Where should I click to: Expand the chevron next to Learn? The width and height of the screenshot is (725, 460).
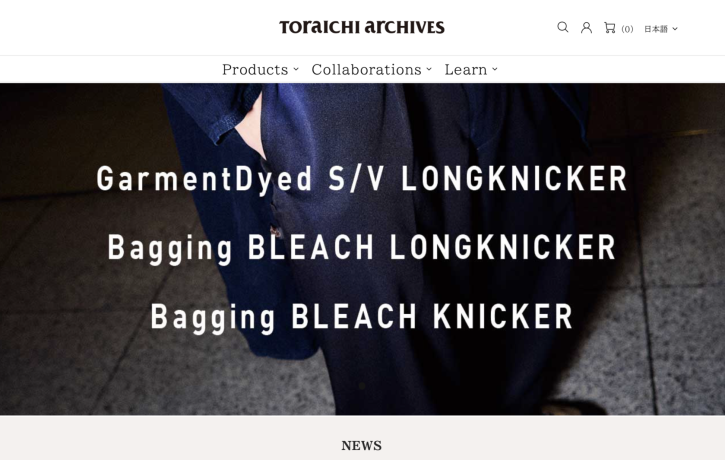tap(495, 69)
